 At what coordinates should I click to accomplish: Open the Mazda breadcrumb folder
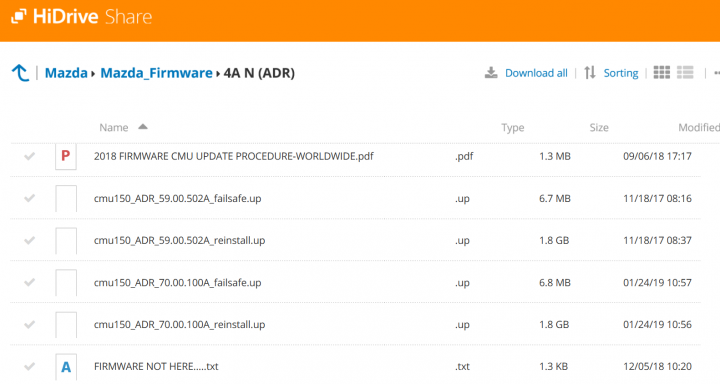[66, 73]
